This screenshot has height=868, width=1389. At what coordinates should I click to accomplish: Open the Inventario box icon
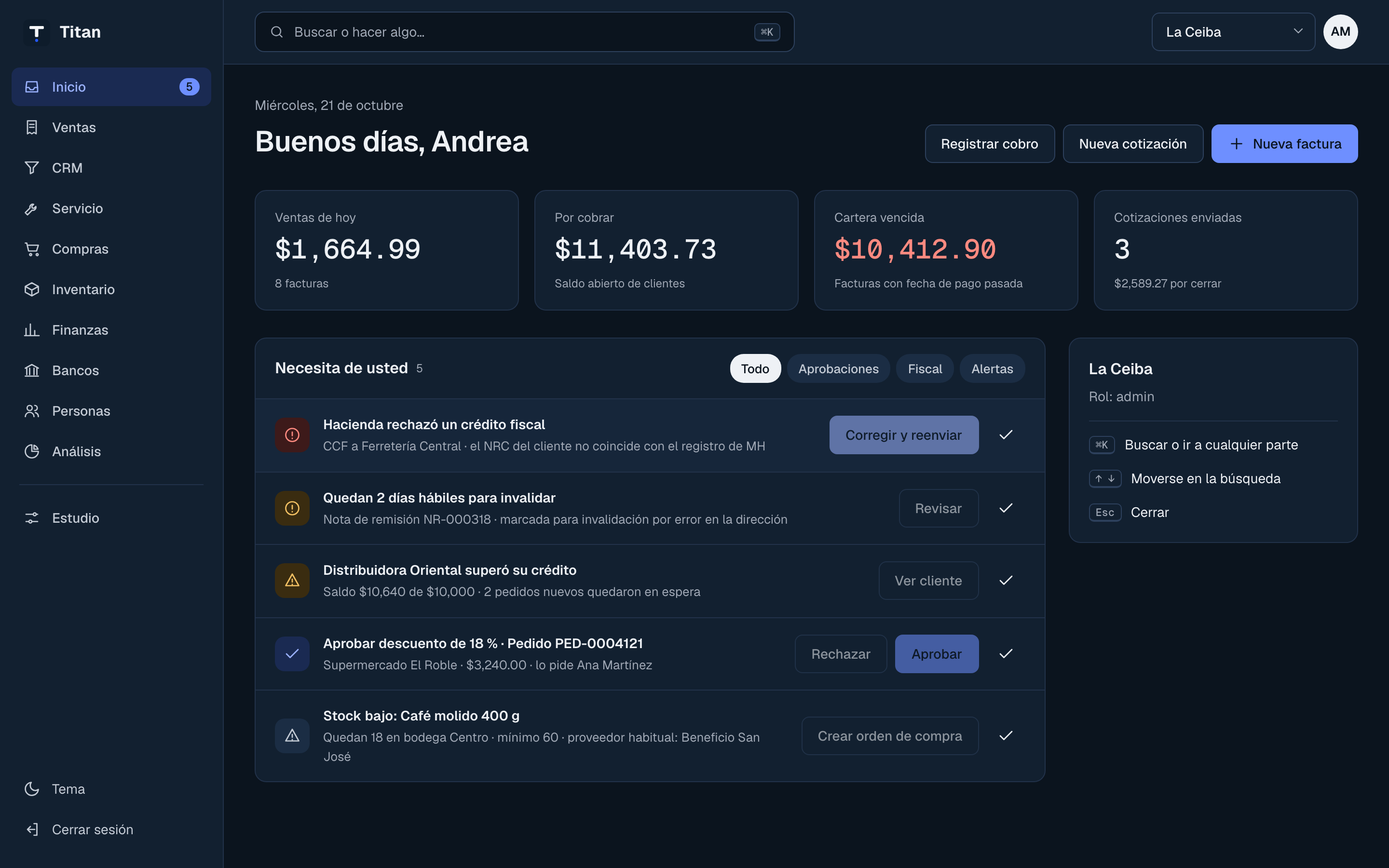(31, 289)
